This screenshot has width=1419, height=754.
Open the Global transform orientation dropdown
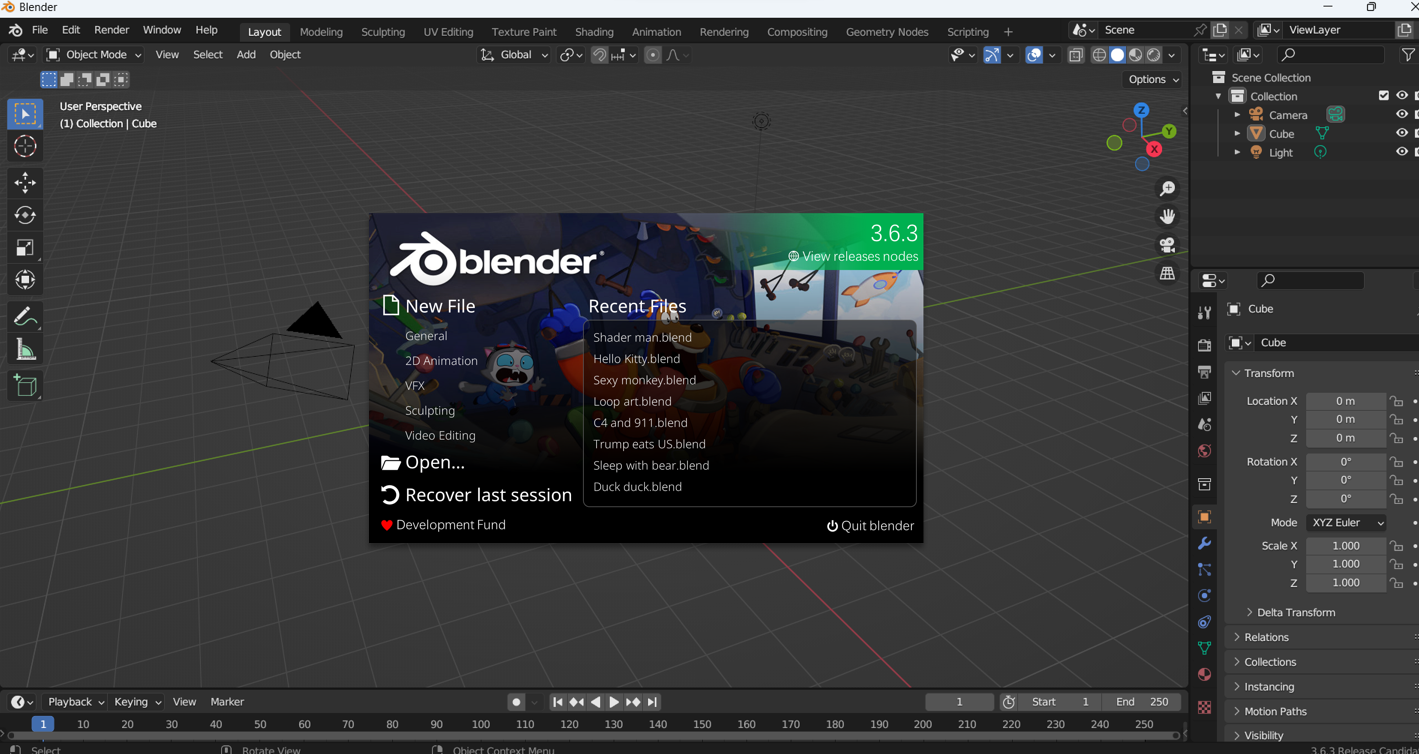[x=515, y=55]
